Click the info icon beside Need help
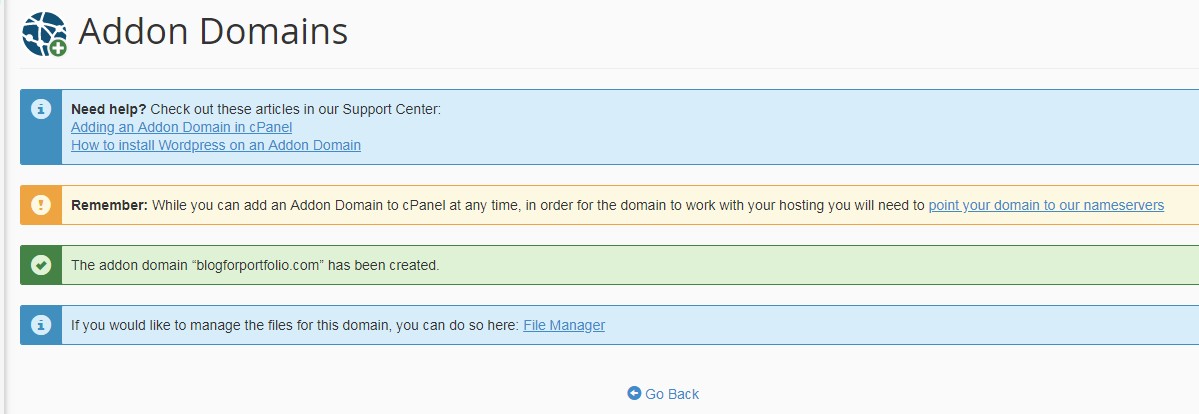Image resolution: width=1199 pixels, height=414 pixels. 41,109
